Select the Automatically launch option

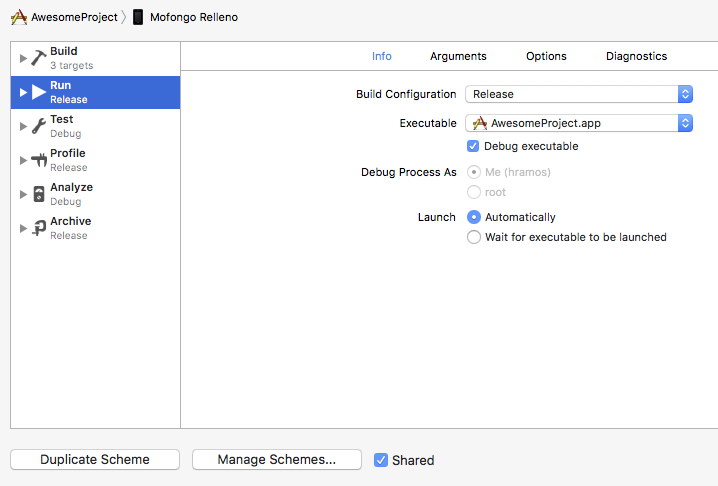474,217
